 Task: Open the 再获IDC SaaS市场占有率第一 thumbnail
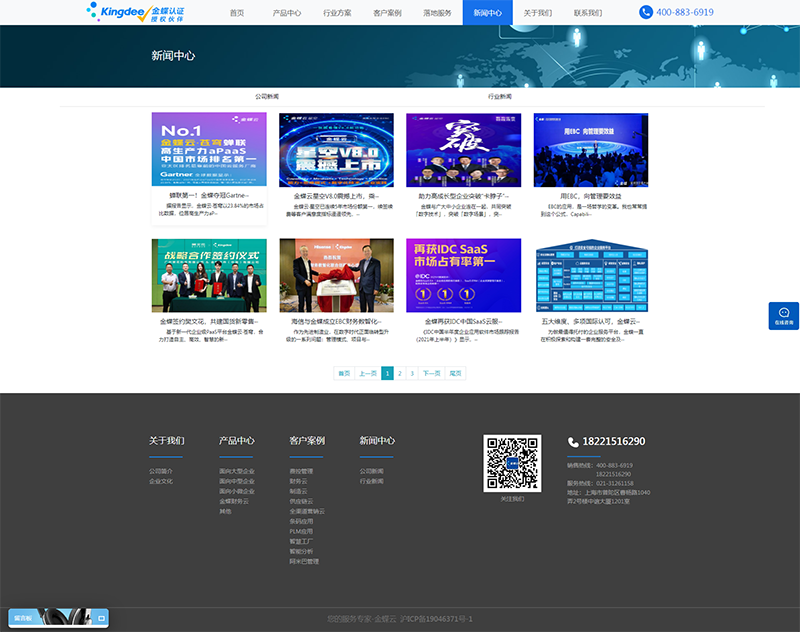(x=464, y=275)
